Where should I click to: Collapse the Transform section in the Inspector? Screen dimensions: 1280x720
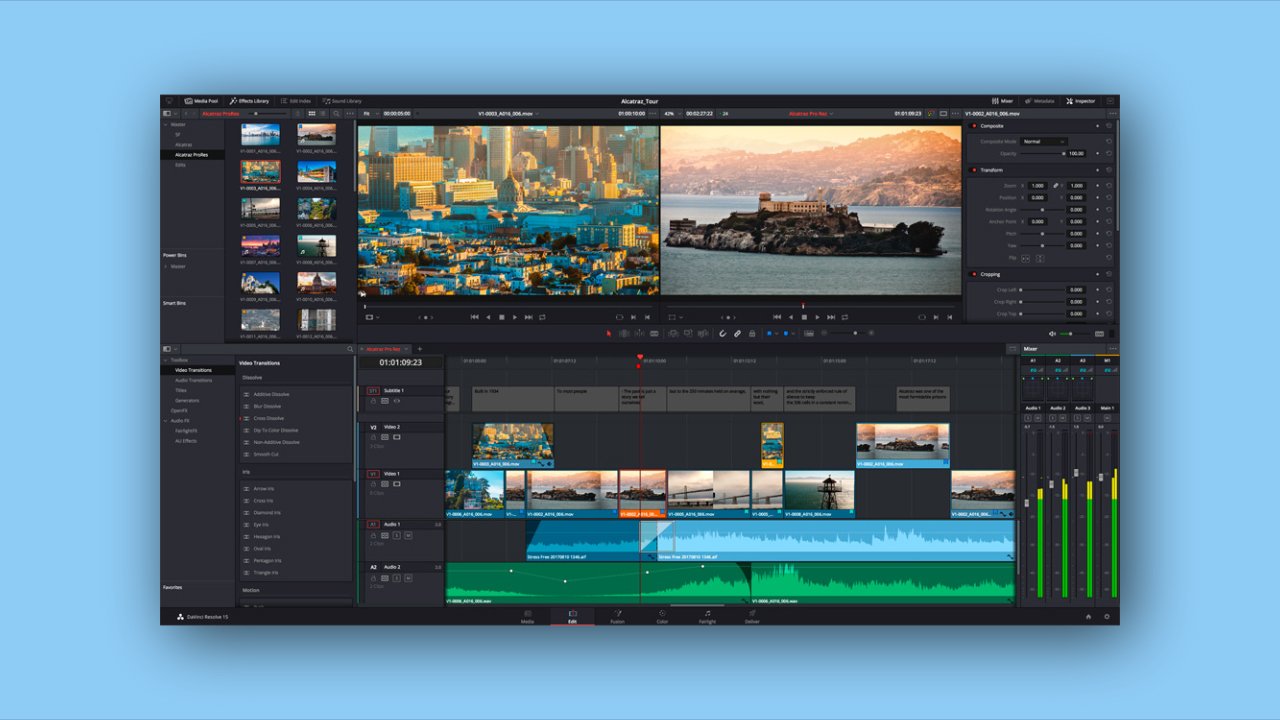(994, 170)
